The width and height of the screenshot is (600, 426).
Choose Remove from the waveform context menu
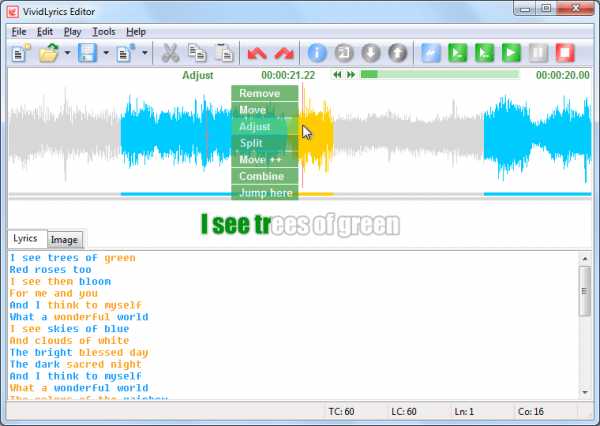(265, 93)
